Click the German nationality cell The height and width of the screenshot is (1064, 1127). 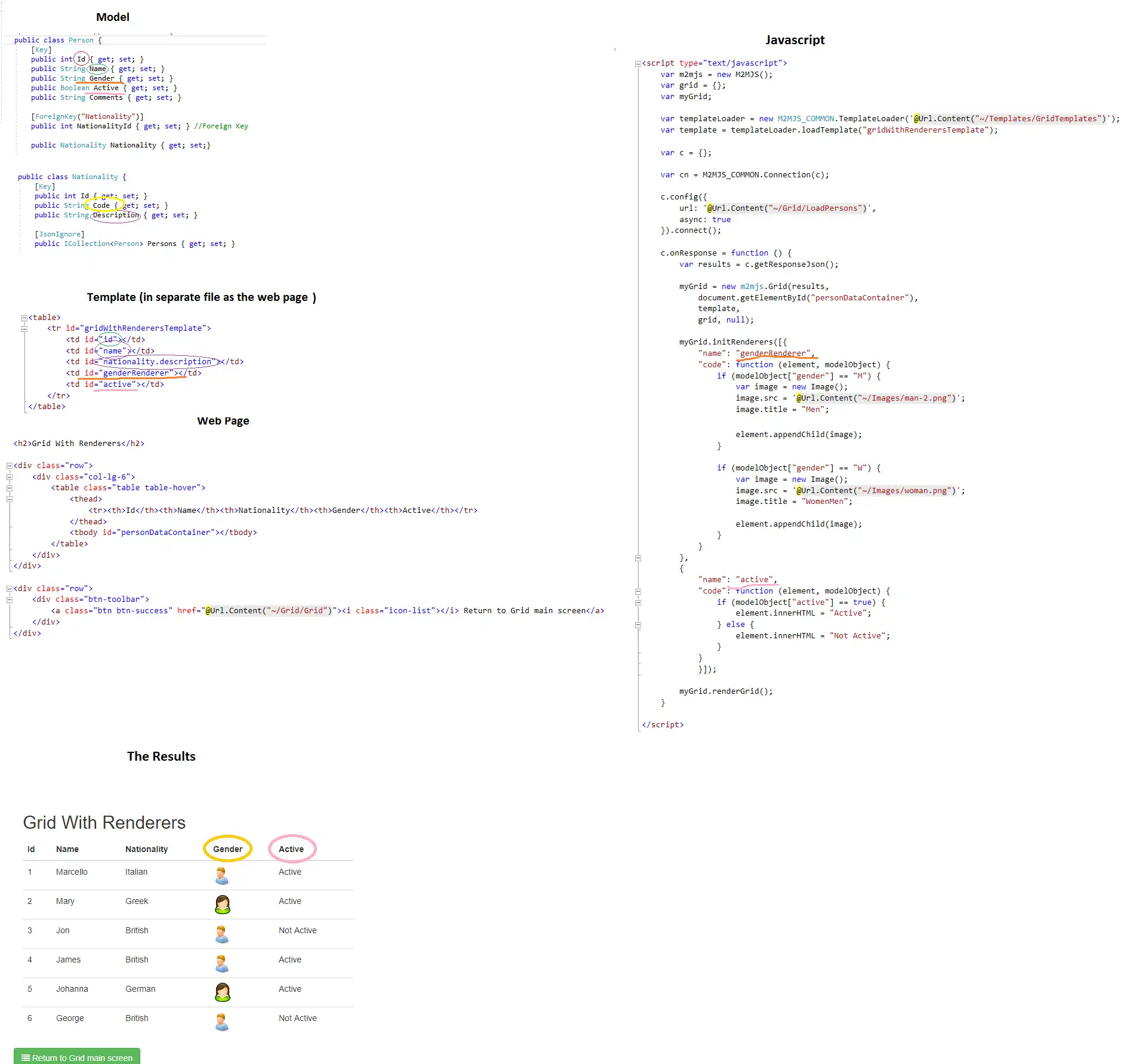click(140, 989)
